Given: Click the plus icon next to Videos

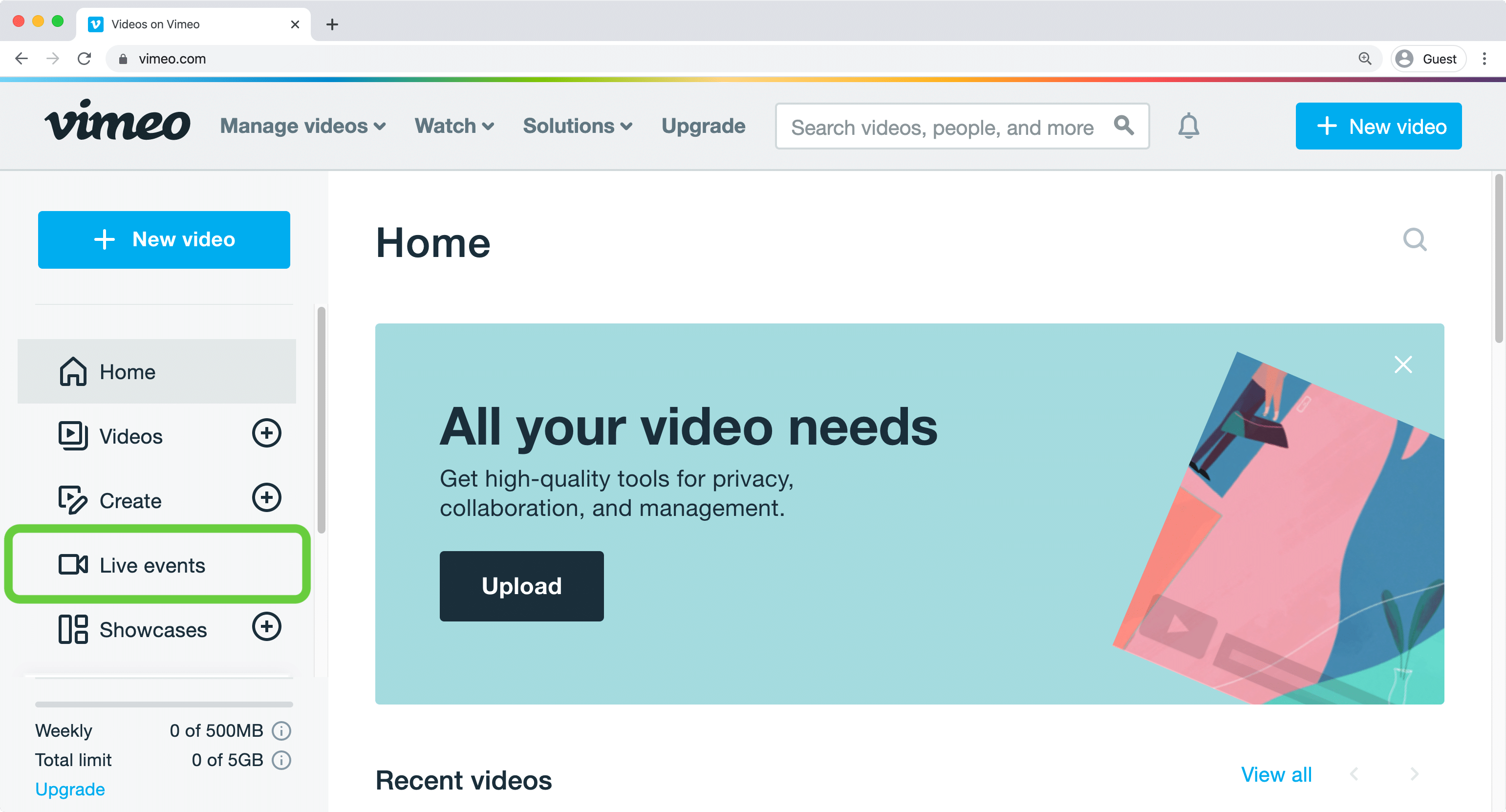Looking at the screenshot, I should 267,433.
